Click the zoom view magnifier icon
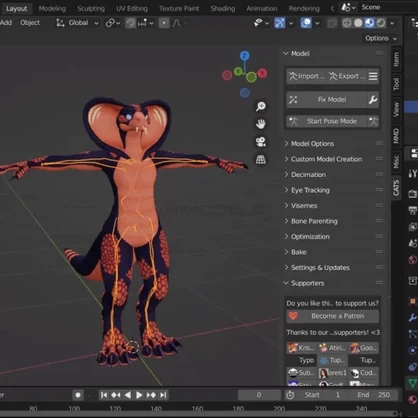Screen dimensions: 418x418 click(261, 106)
